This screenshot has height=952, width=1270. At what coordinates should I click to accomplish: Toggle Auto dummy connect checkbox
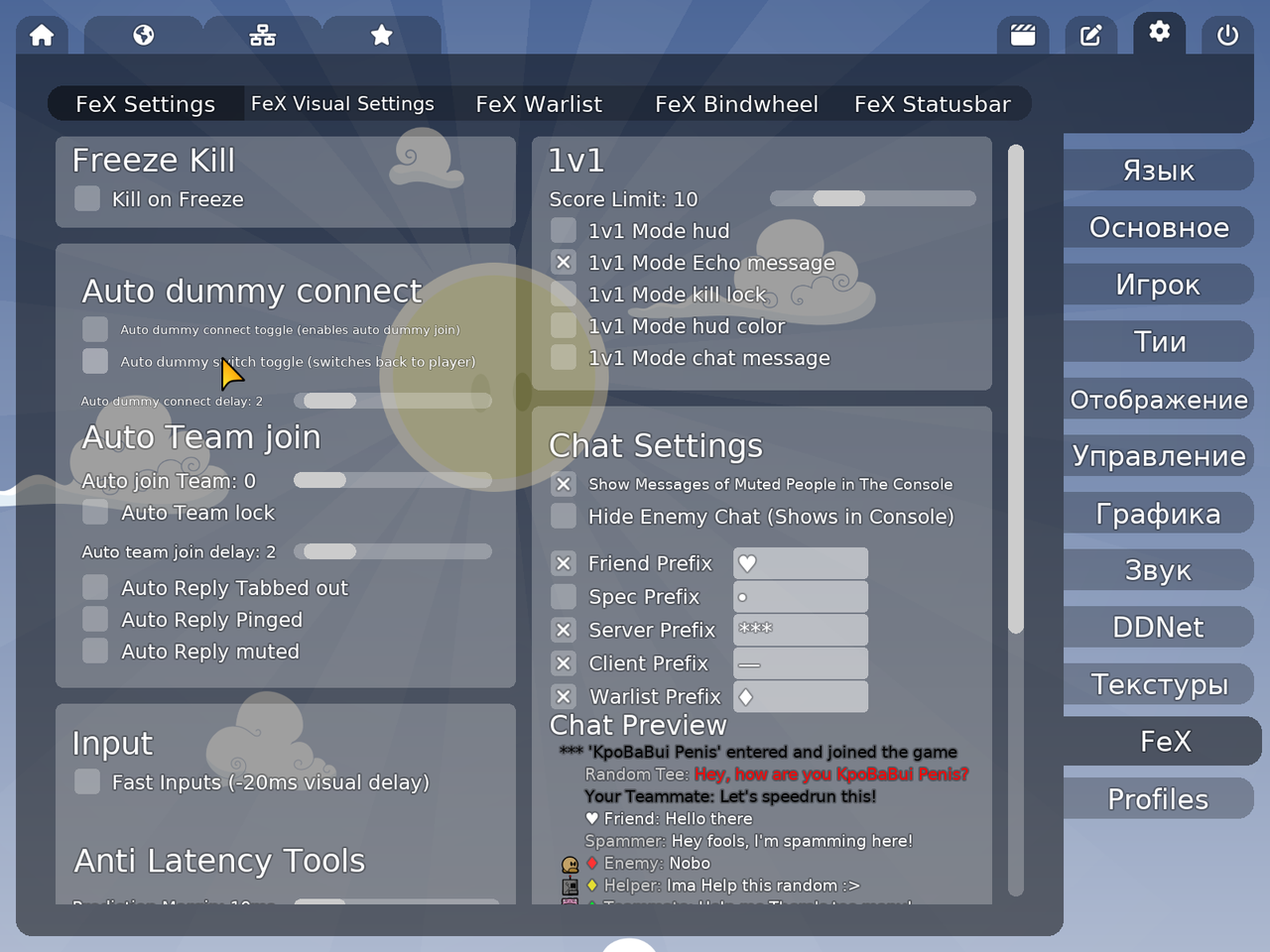[95, 329]
